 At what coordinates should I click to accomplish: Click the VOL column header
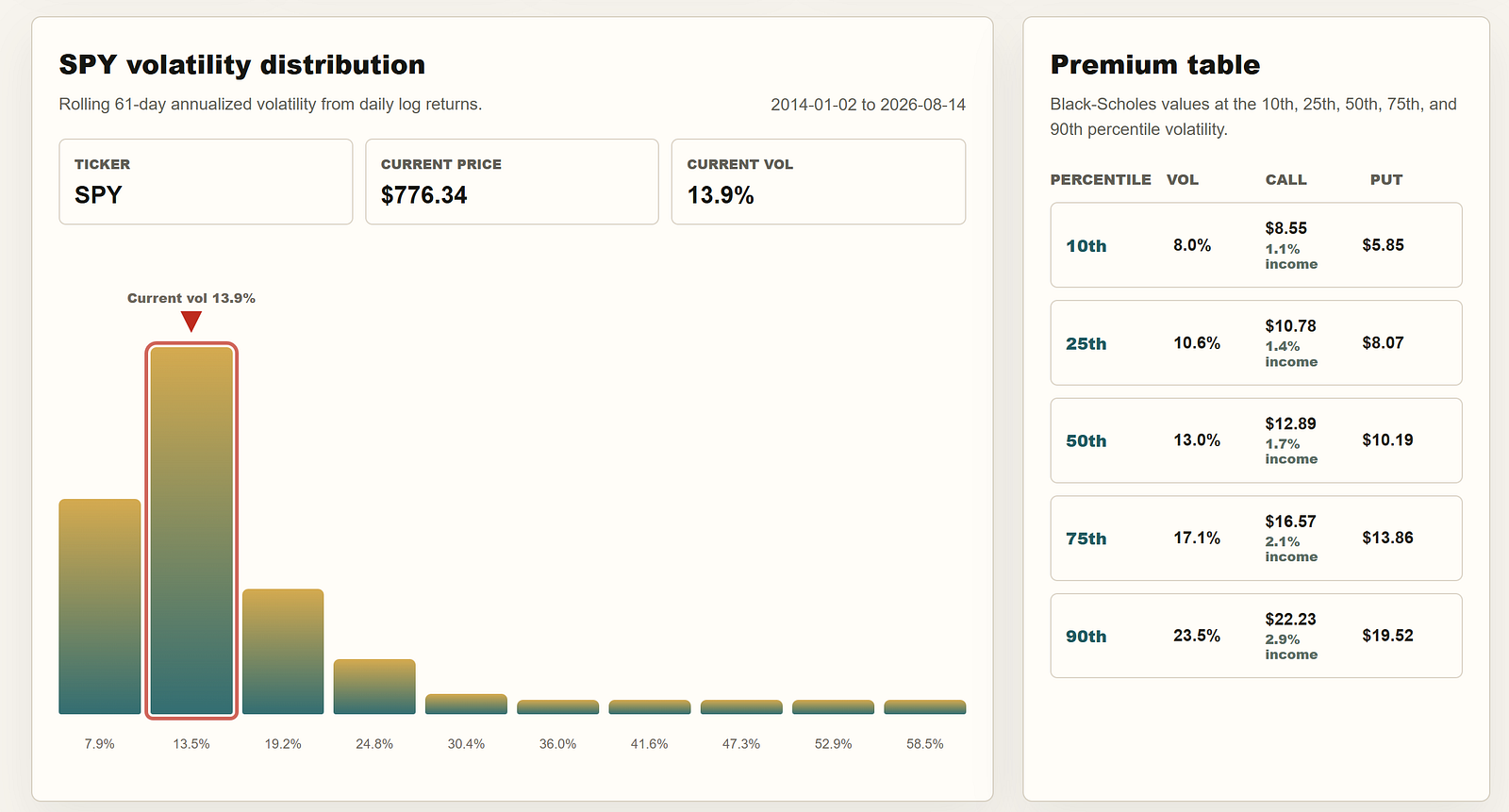click(x=1183, y=179)
